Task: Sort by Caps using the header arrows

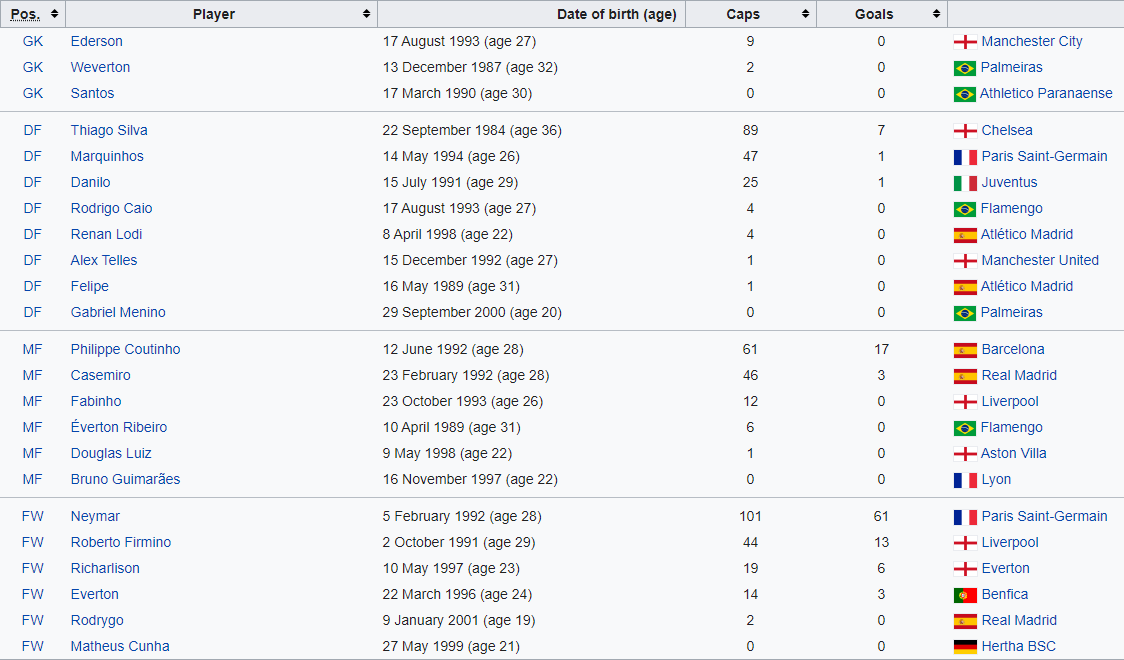Action: coord(805,14)
